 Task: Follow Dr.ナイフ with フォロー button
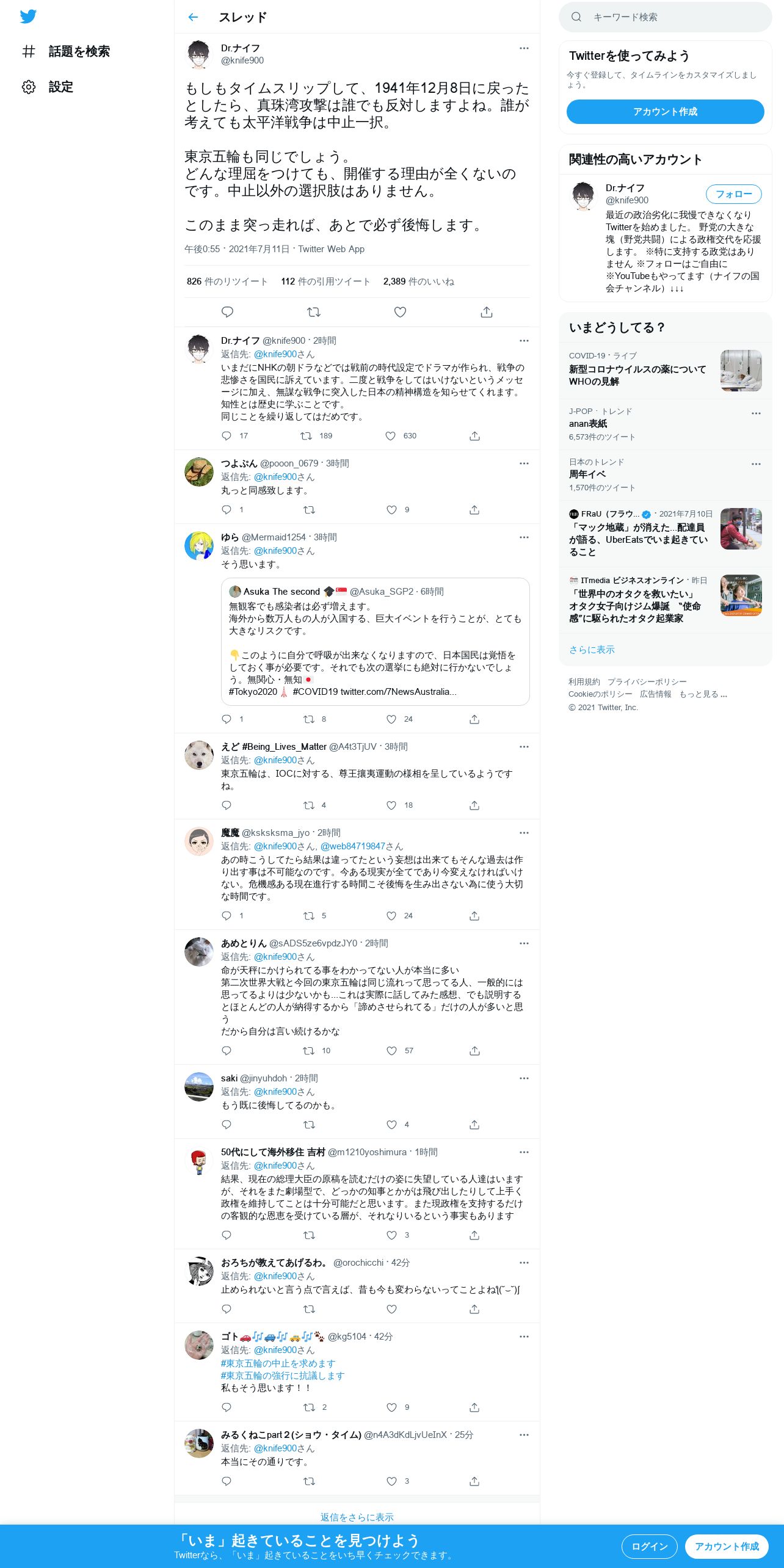click(x=733, y=194)
